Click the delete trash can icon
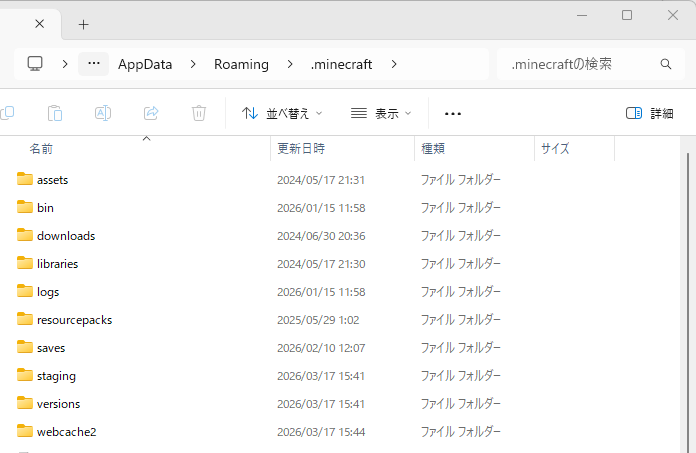 click(199, 113)
